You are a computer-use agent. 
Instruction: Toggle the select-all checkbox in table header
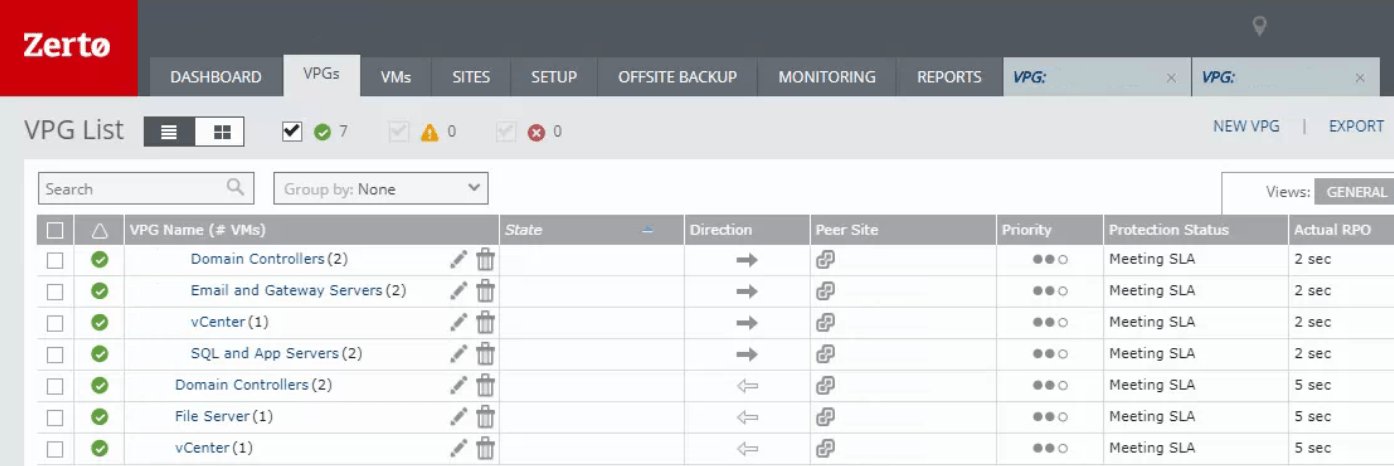pos(55,231)
